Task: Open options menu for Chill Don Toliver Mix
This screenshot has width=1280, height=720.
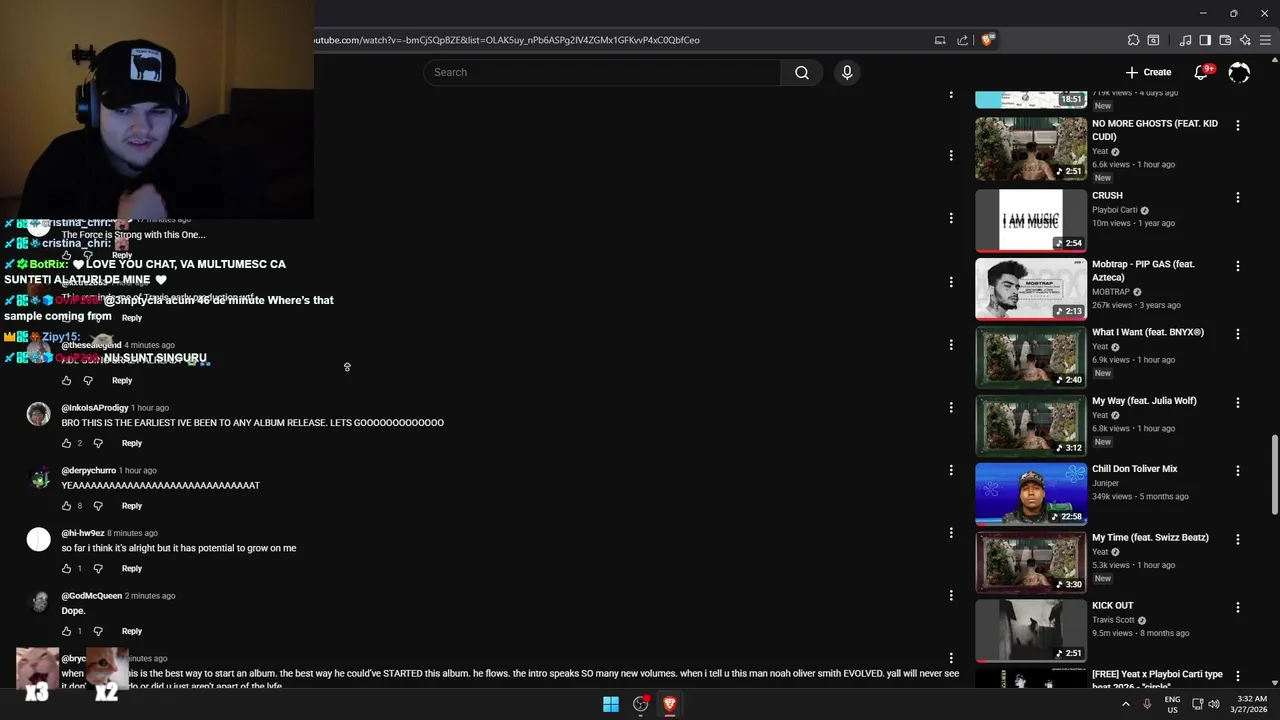Action: point(1238,471)
